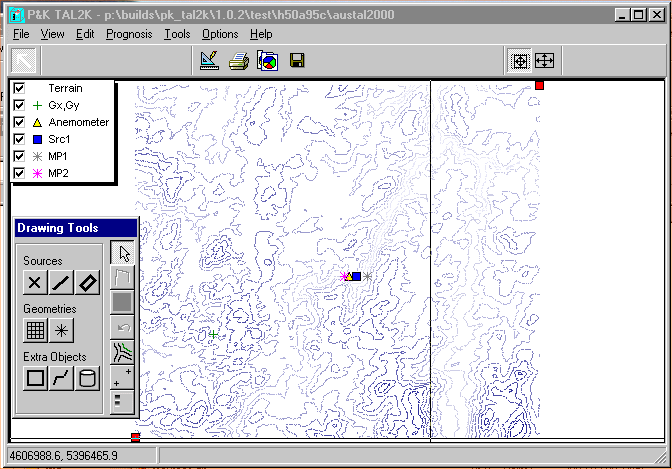Click the blue Src1 marker on map

357,277
